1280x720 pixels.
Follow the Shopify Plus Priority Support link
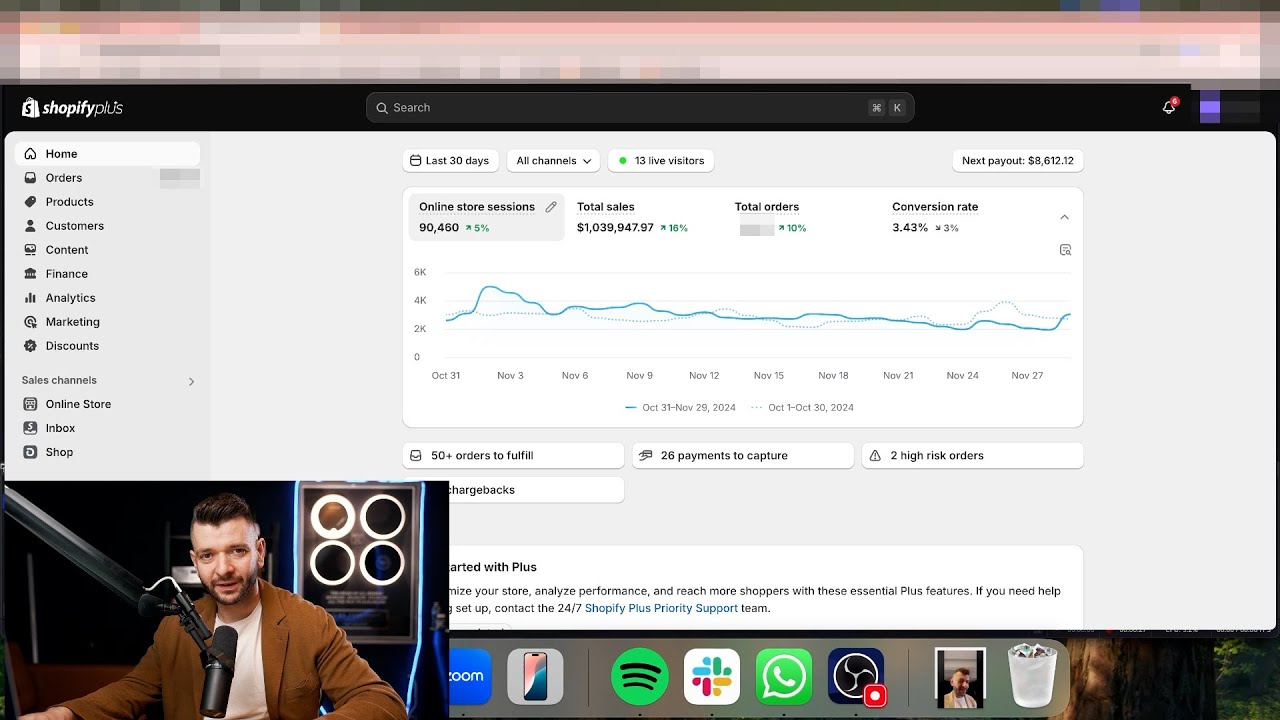click(661, 608)
